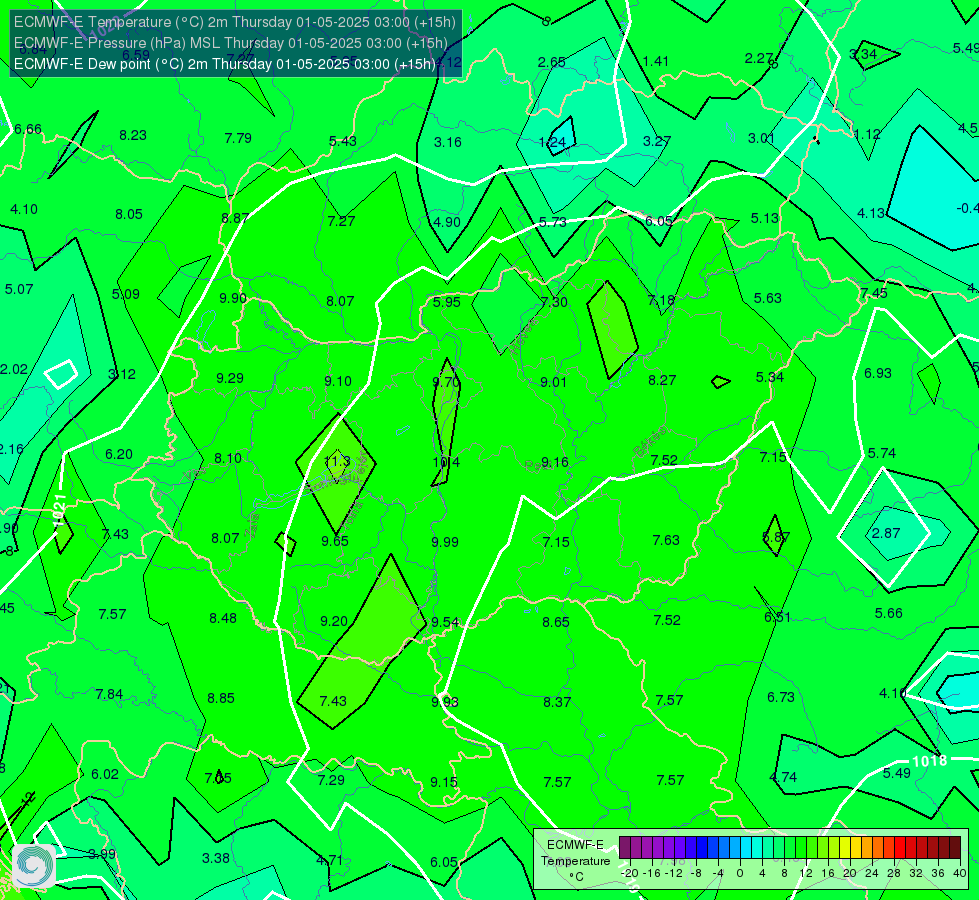
Task: Click the 6.93 temperature value
Action: [878, 373]
